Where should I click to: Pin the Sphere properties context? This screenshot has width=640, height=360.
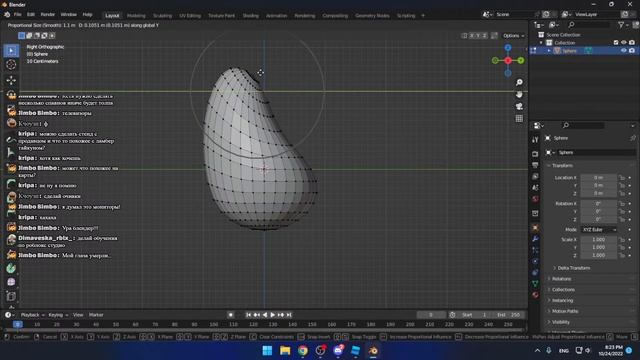(633, 138)
